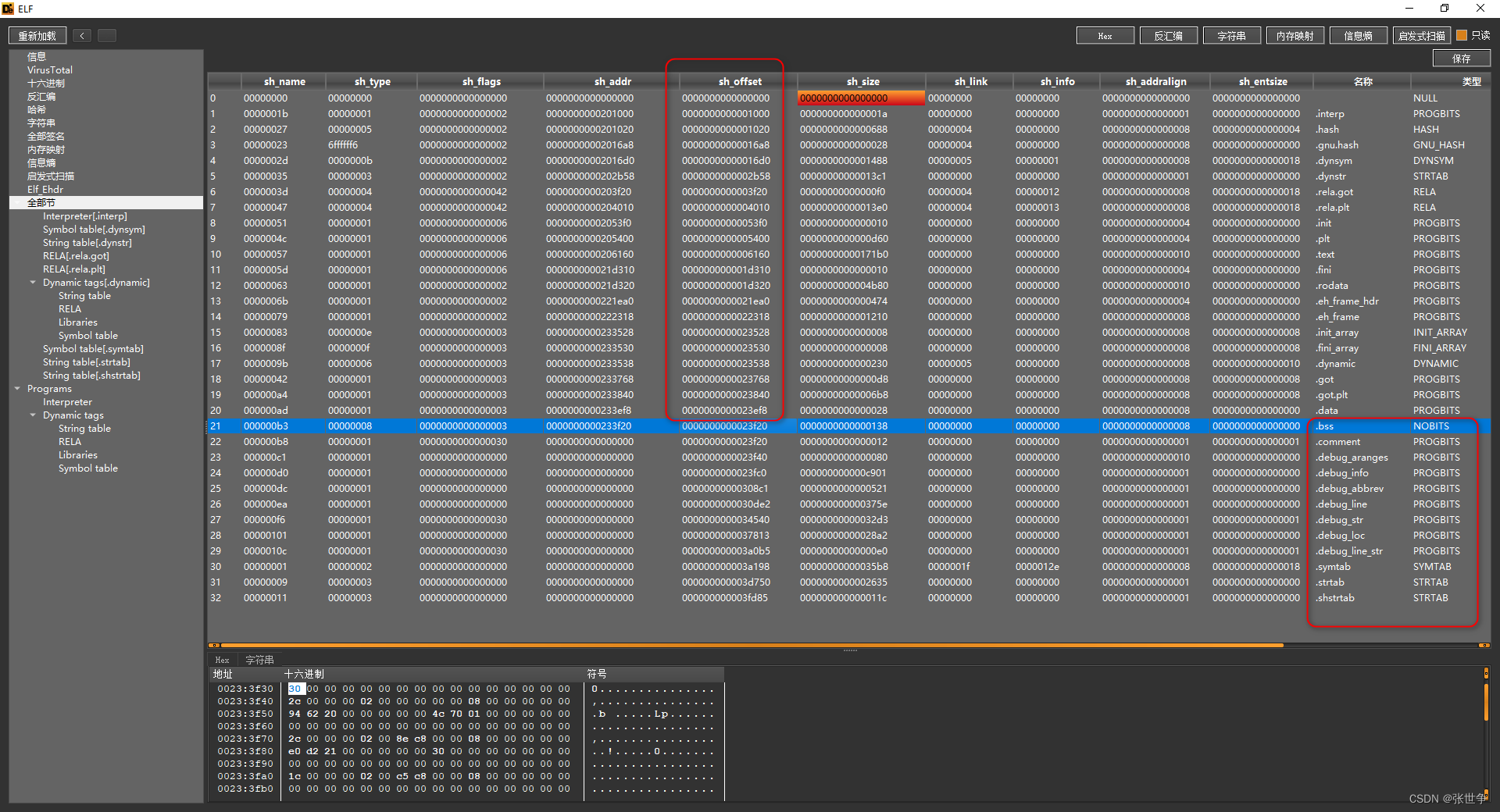Select Symbol table[.dynsym] tree item
The width and height of the screenshot is (1500, 812).
tap(94, 230)
